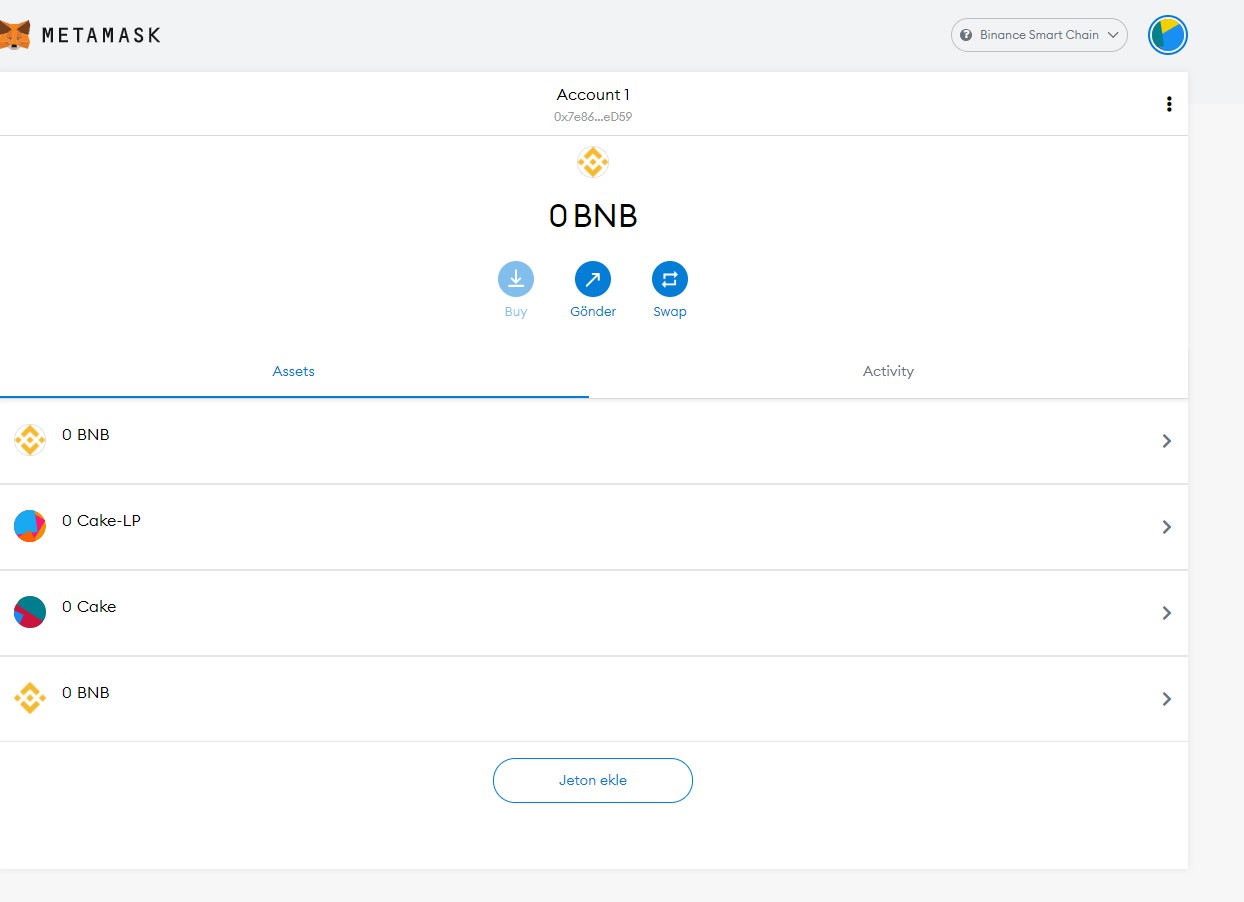Click the Swap label text
The width and height of the screenshot is (1244, 902).
pyautogui.click(x=670, y=312)
